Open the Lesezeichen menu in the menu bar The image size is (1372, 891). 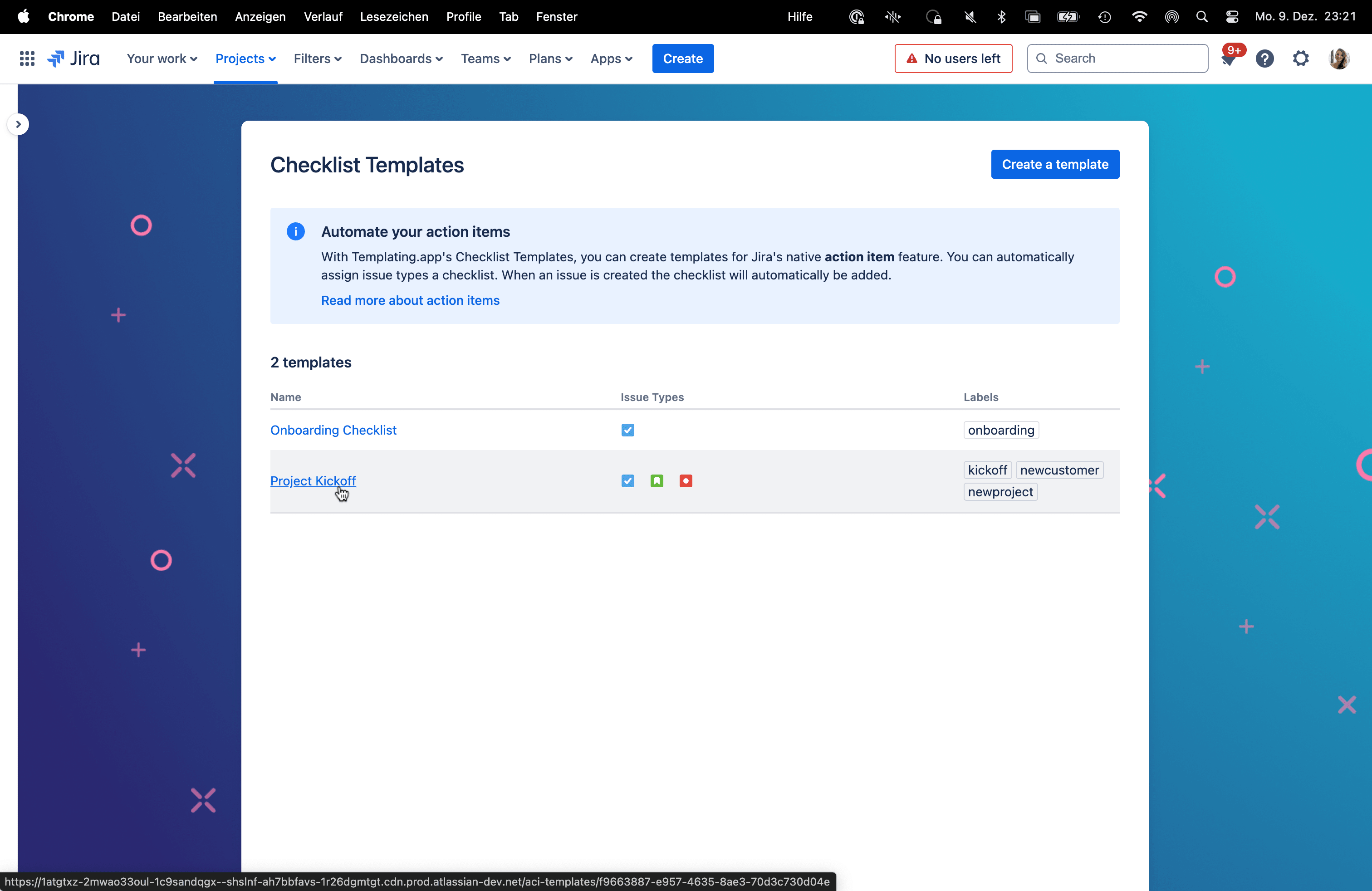394,17
